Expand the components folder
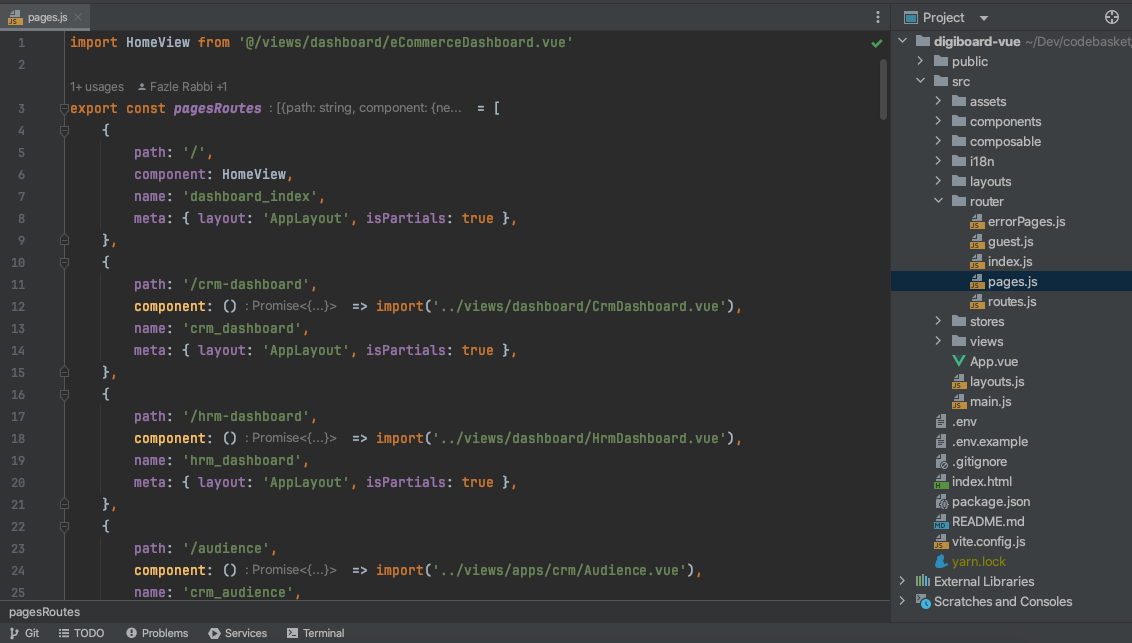 [x=938, y=121]
